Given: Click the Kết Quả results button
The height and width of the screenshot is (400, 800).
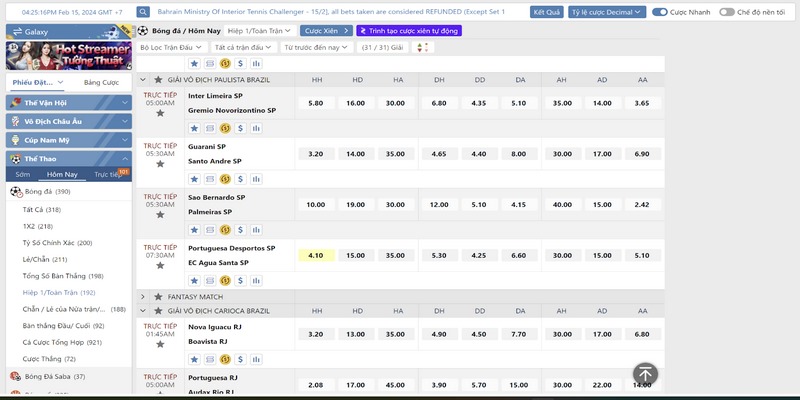Looking at the screenshot, I should click(546, 12).
